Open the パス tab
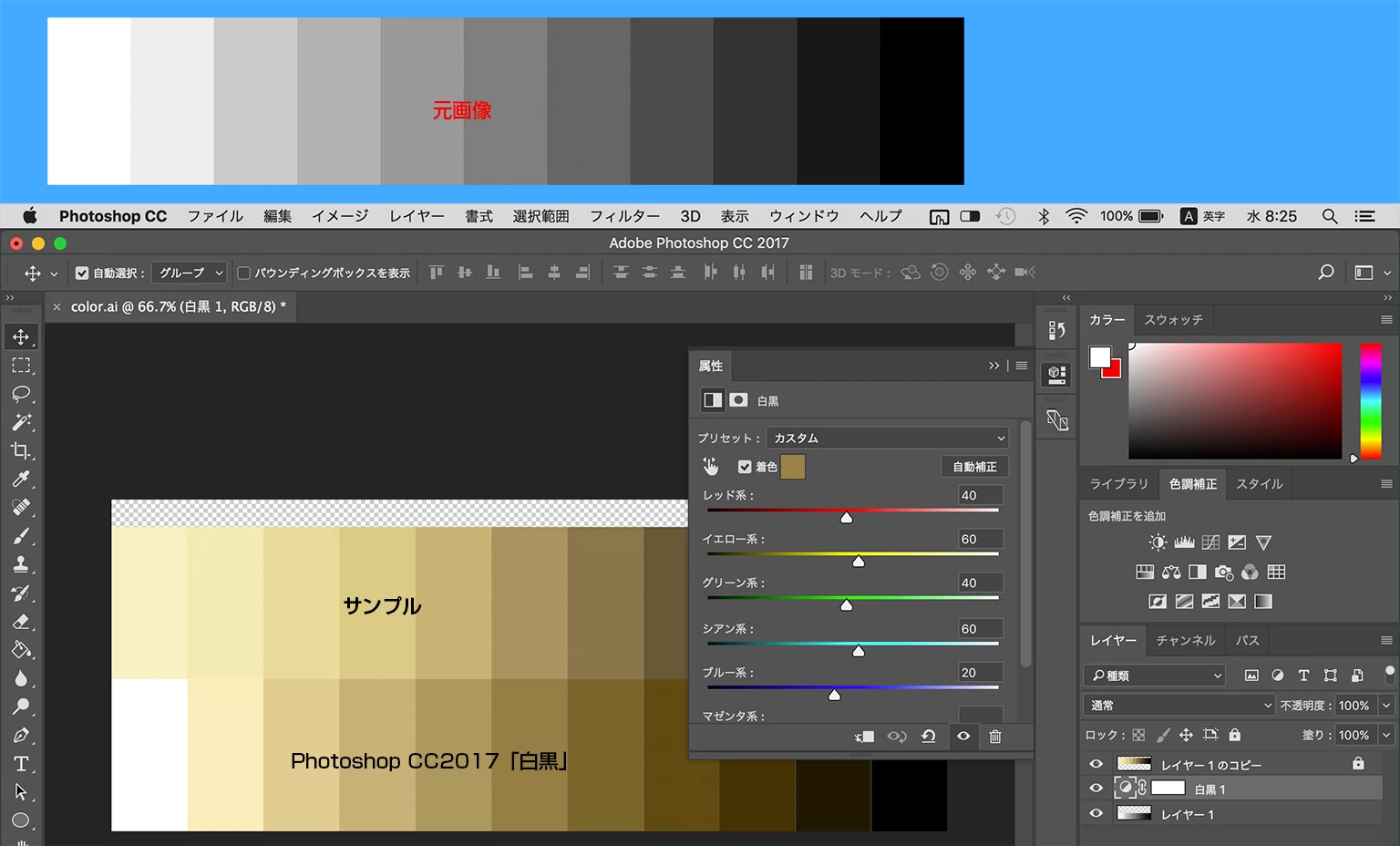 point(1248,640)
